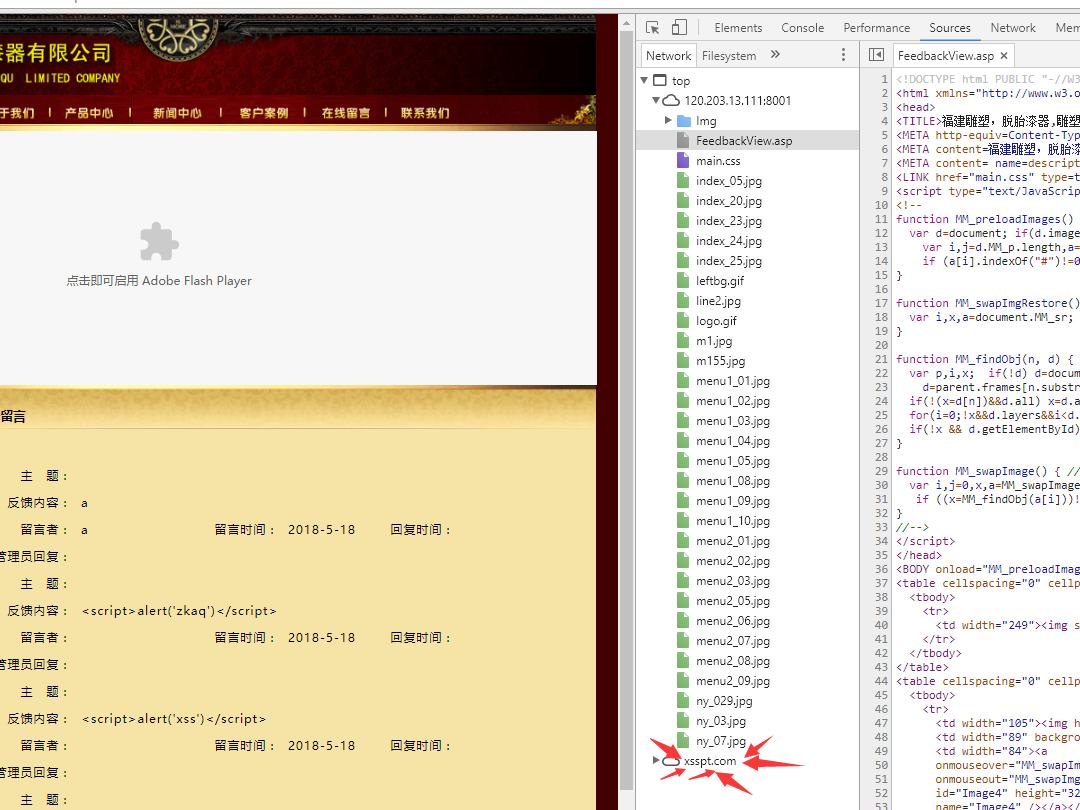
Task: Enable Adobe Flash Player plugin placeholder
Action: click(159, 255)
